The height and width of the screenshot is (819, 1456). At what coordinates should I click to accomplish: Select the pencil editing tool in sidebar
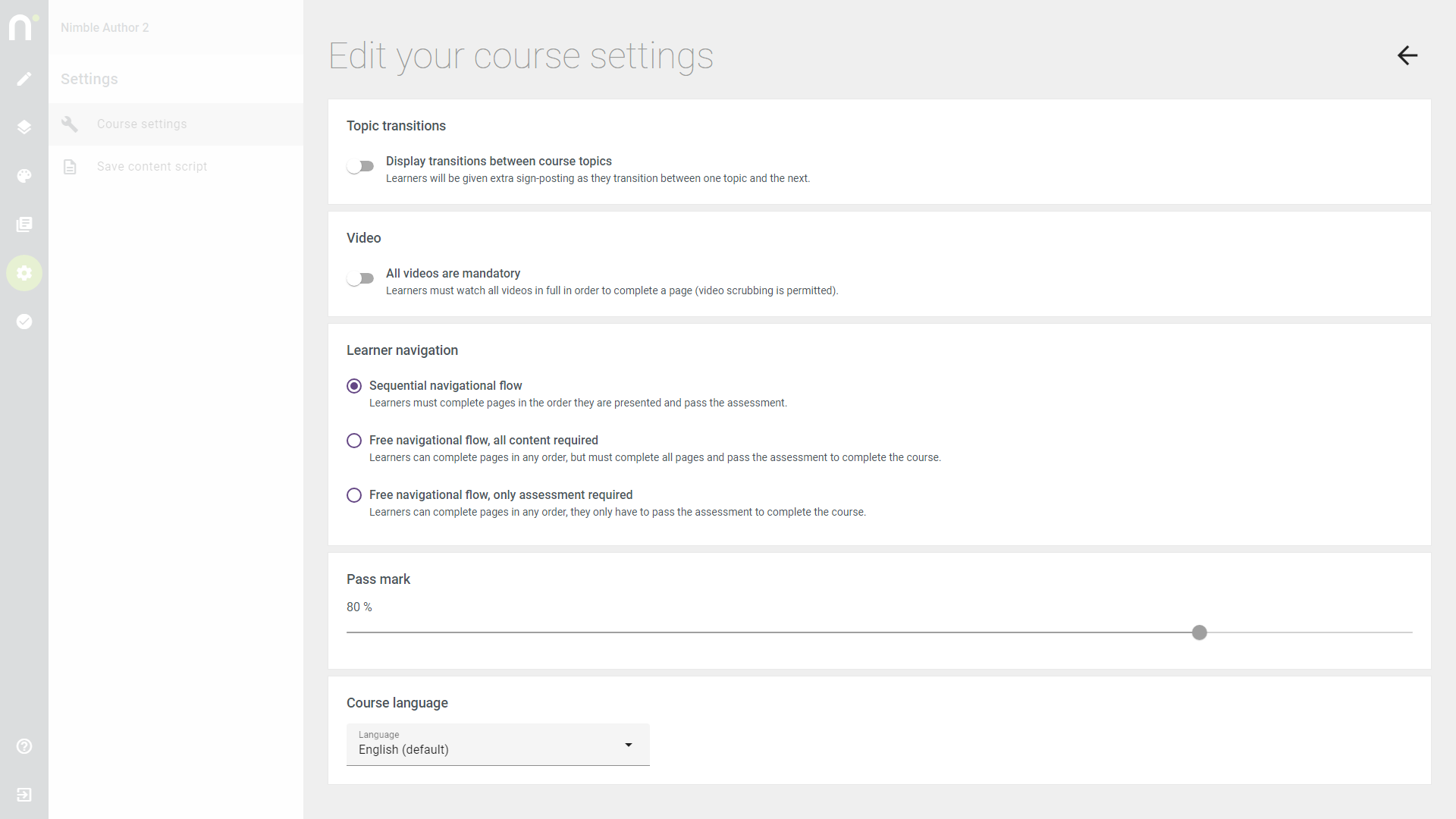coord(24,79)
